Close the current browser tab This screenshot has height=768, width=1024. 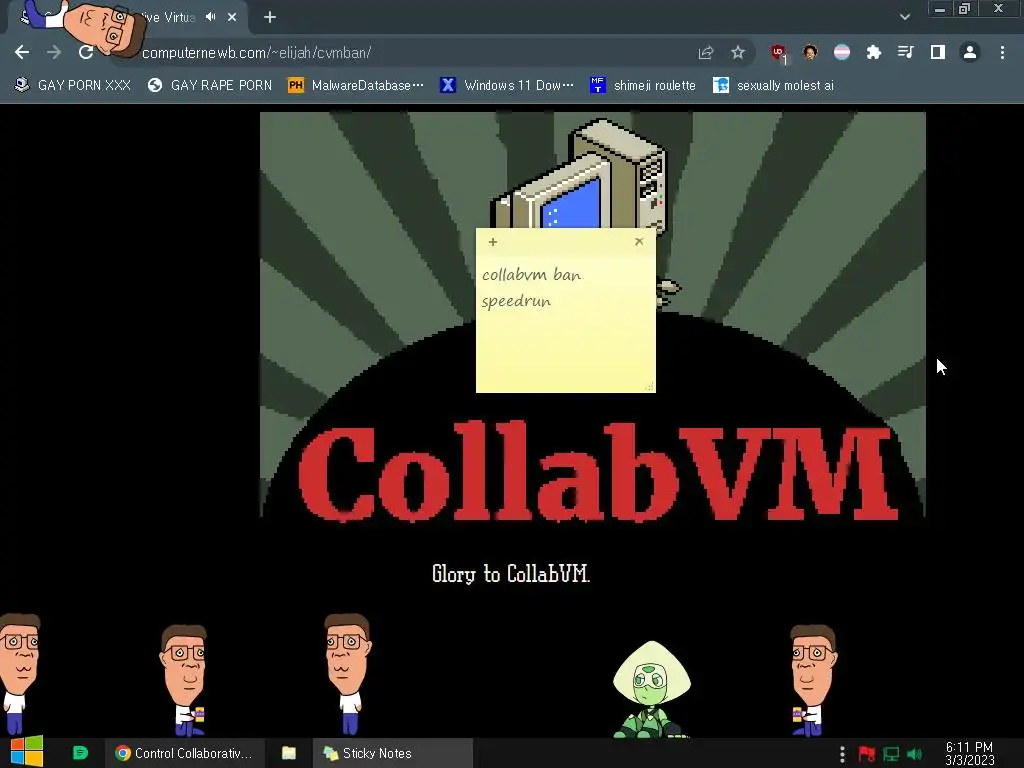pos(232,17)
